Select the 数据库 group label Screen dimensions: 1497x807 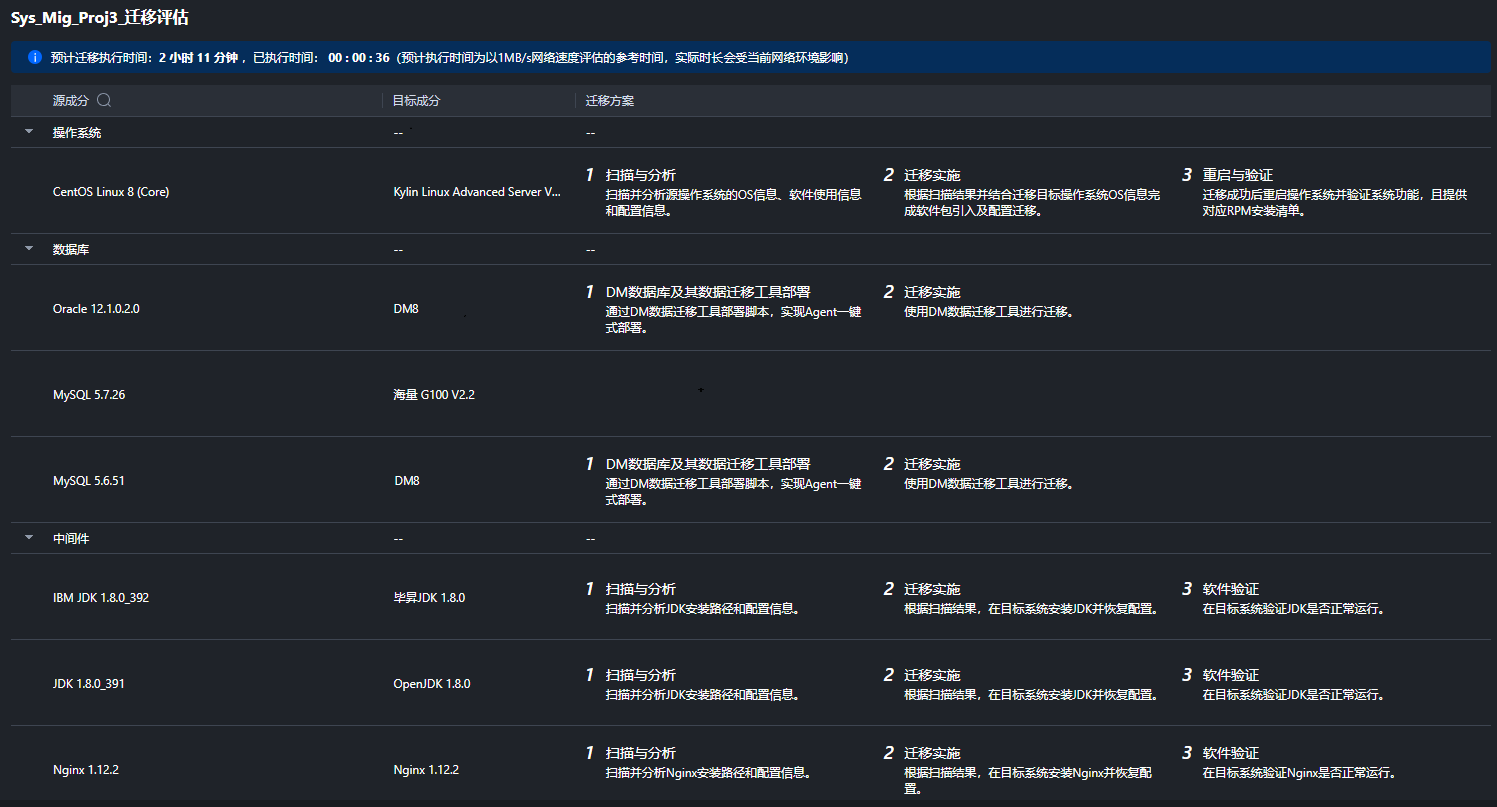(71, 250)
